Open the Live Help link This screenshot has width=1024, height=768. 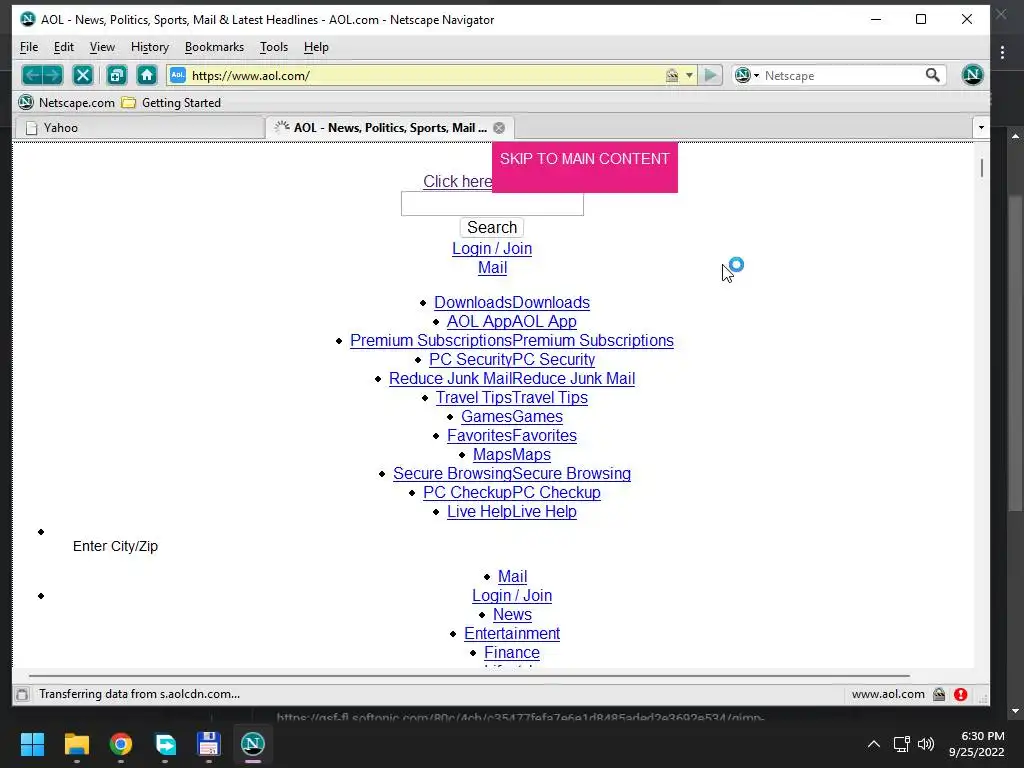pos(512,511)
